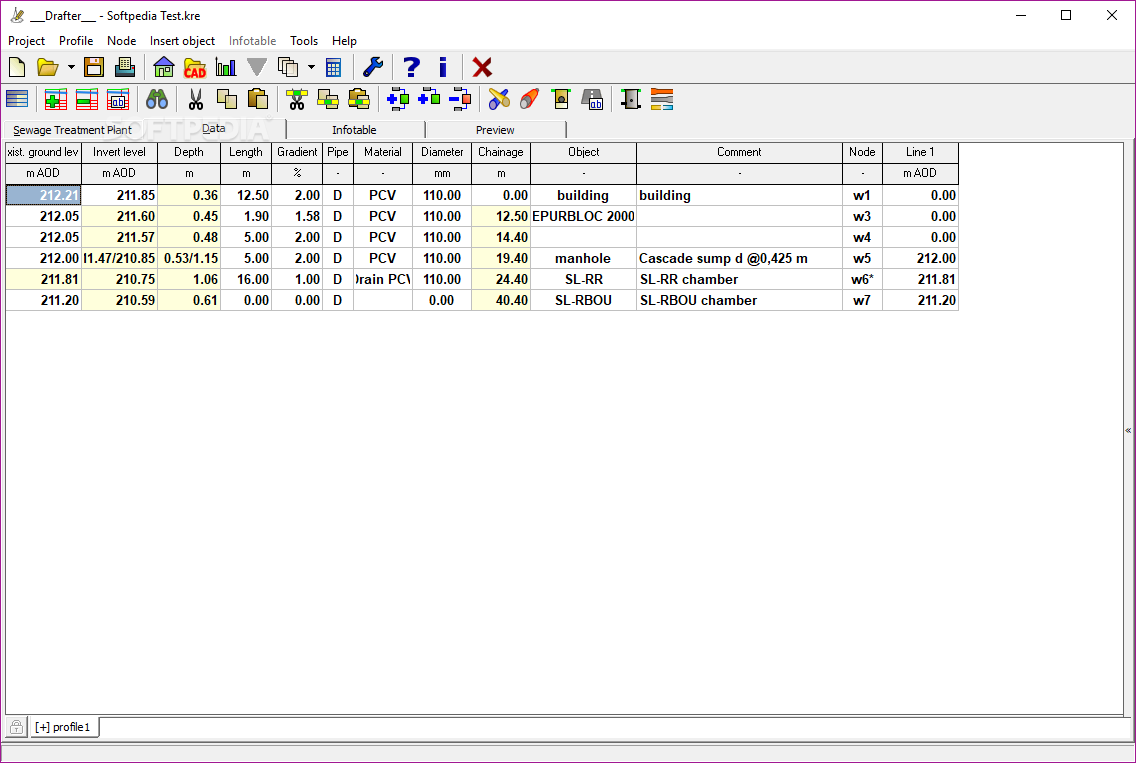The image size is (1136, 763).
Task: Select ground level cell 212.21
Action: (x=43, y=196)
